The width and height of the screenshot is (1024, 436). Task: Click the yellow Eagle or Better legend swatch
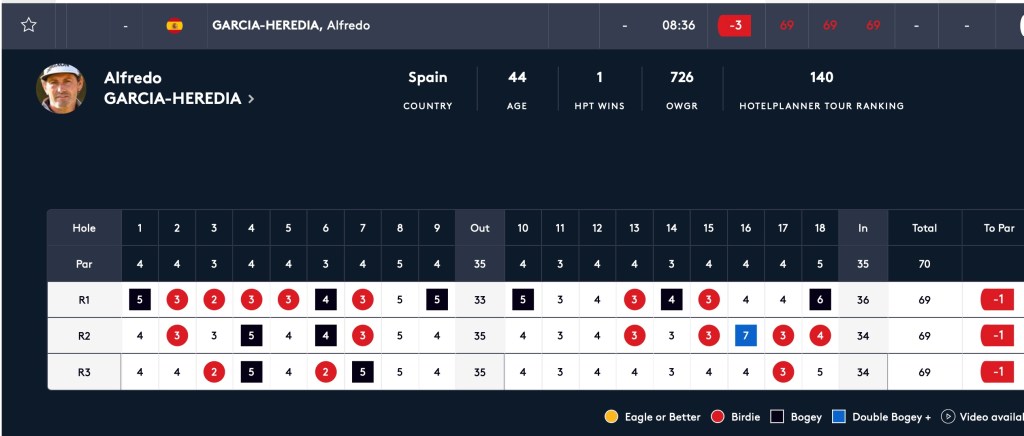click(611, 416)
